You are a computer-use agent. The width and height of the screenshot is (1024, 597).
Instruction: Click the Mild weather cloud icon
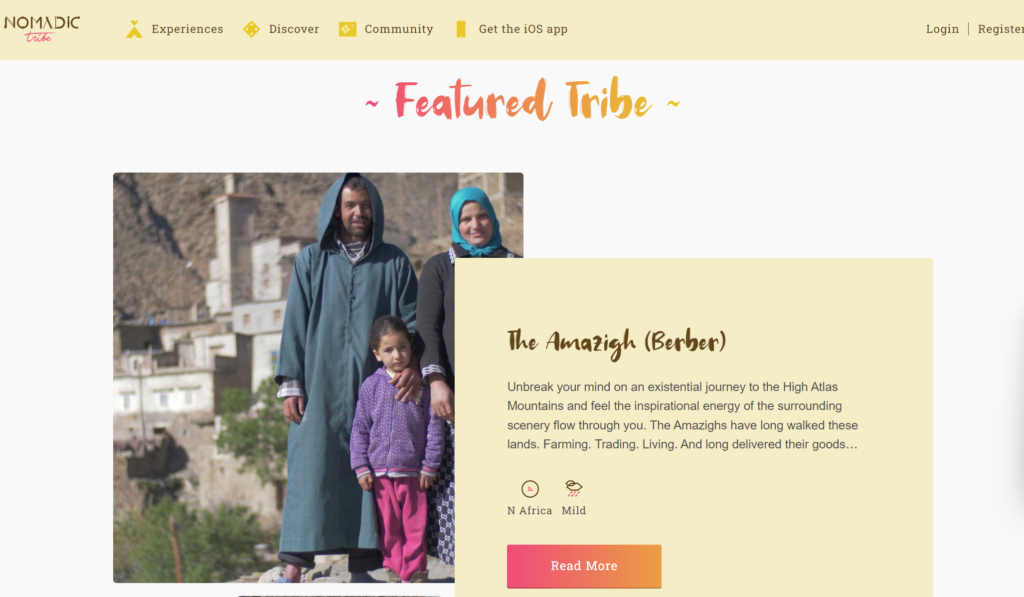coord(573,488)
